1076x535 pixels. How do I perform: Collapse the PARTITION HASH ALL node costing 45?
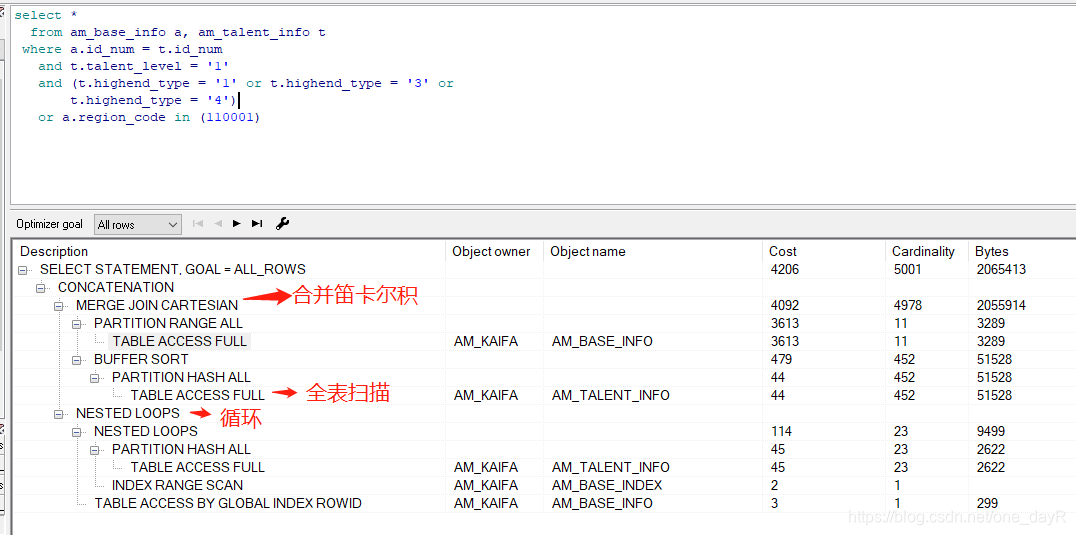(x=97, y=449)
